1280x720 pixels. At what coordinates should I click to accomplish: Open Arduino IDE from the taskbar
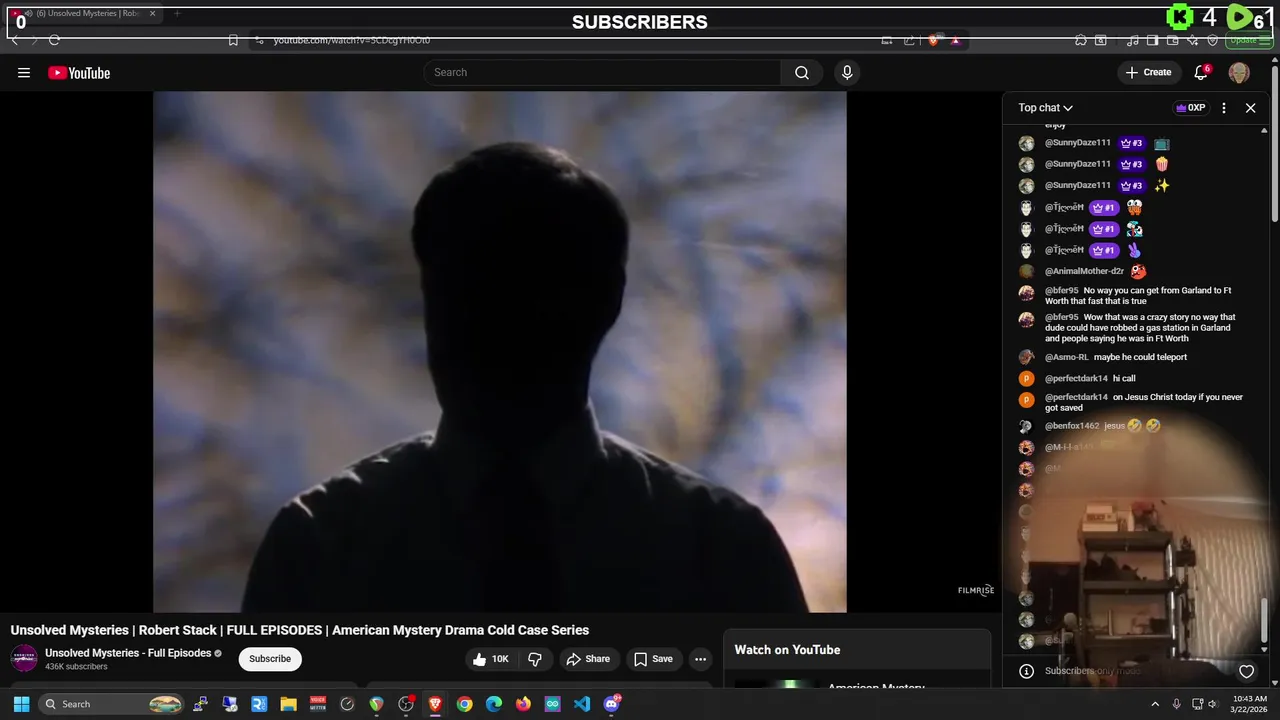tap(552, 704)
